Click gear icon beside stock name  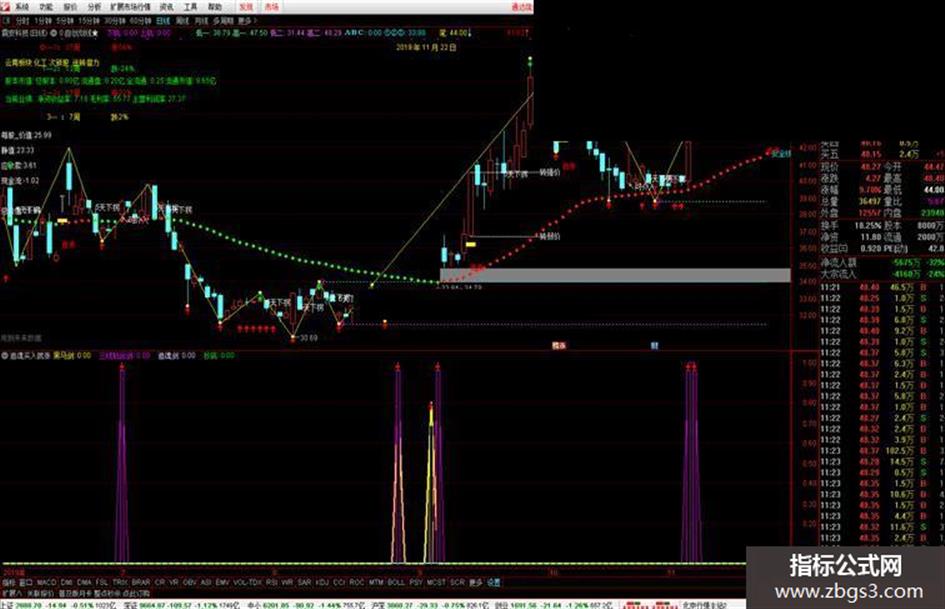(x=53, y=33)
